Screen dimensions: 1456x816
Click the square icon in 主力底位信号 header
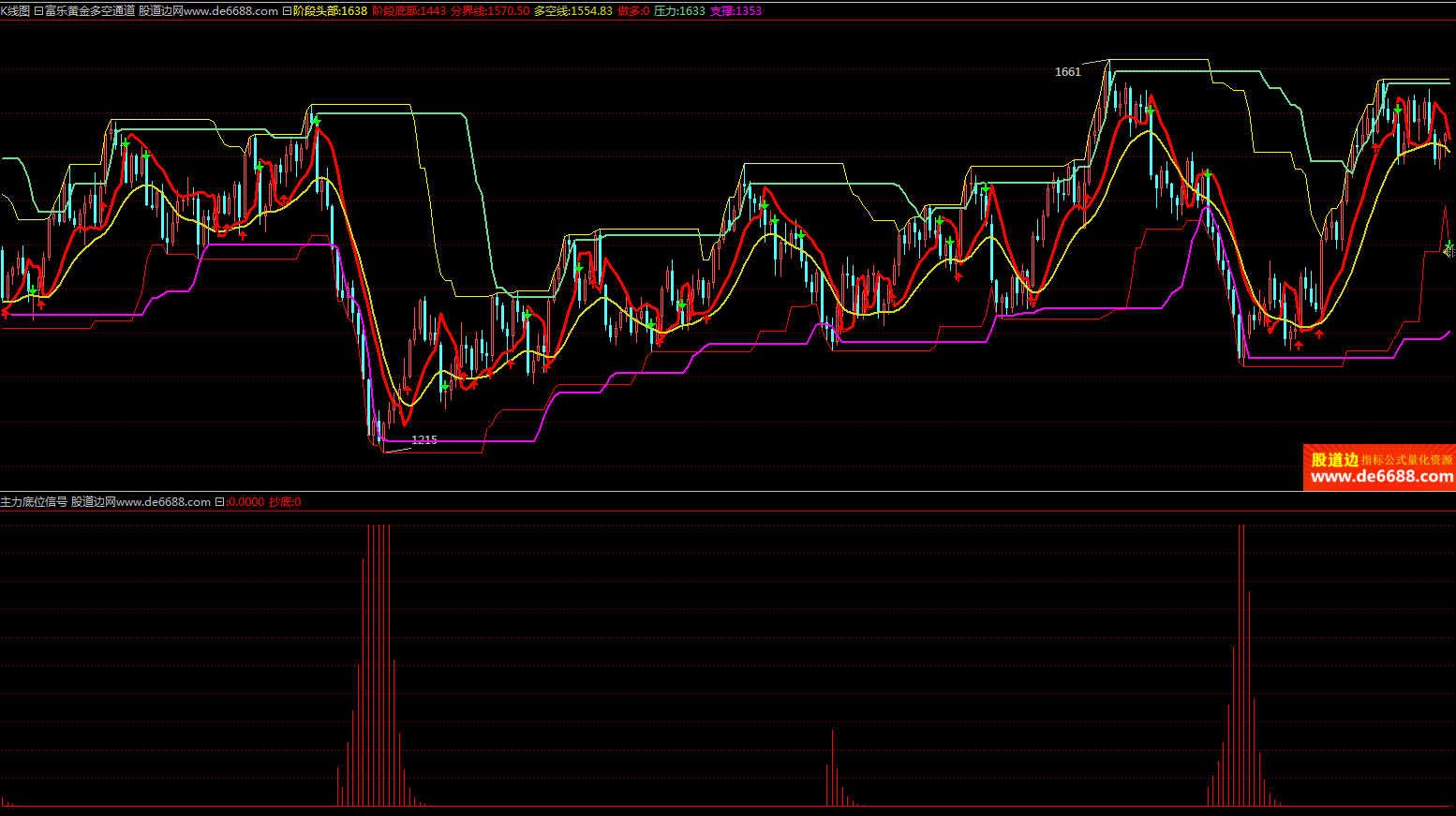pos(219,502)
